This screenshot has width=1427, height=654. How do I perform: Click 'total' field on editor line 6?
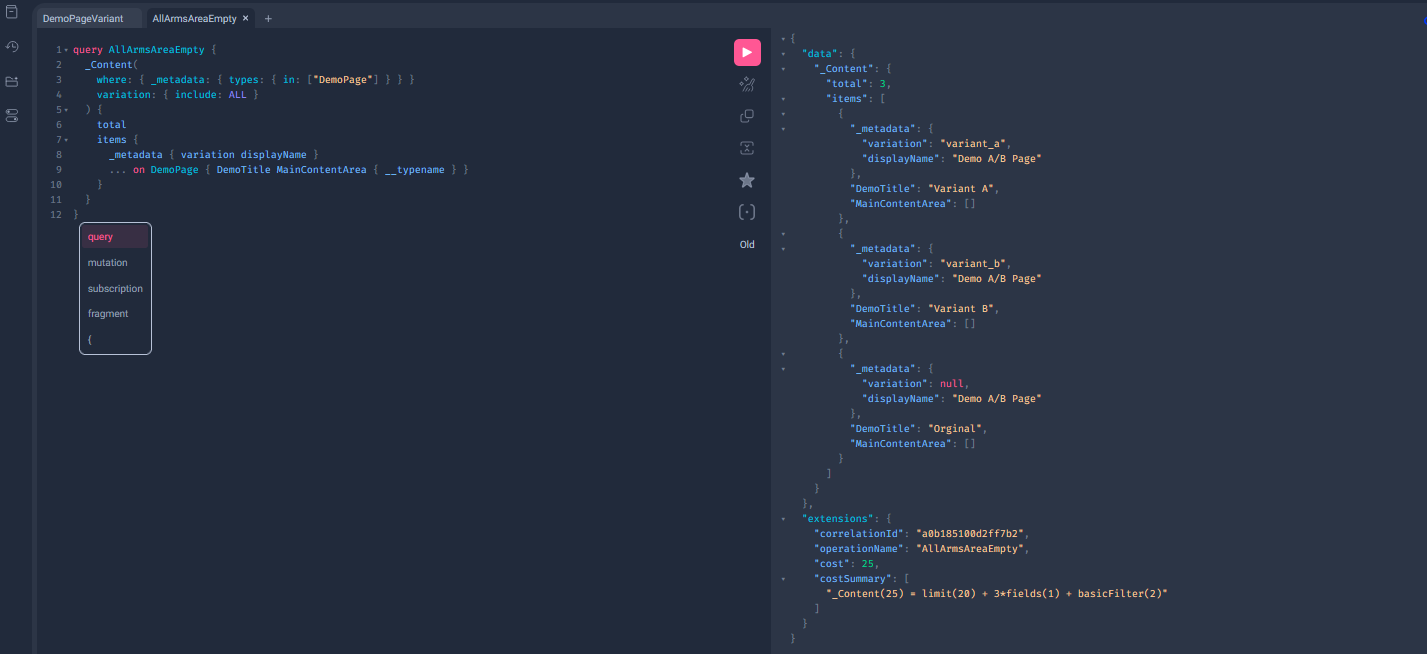tap(112, 124)
